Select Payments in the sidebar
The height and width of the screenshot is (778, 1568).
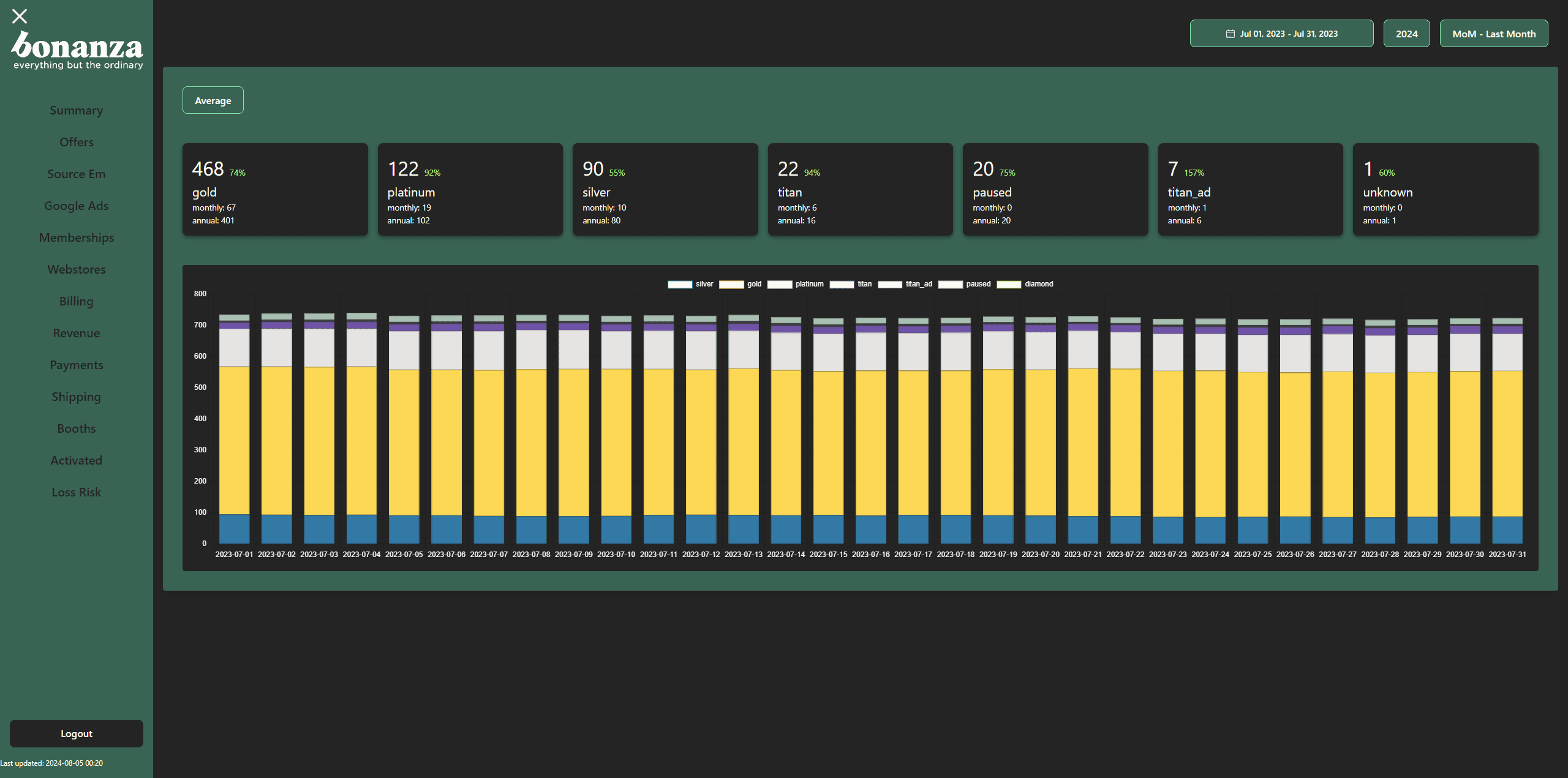pos(77,365)
